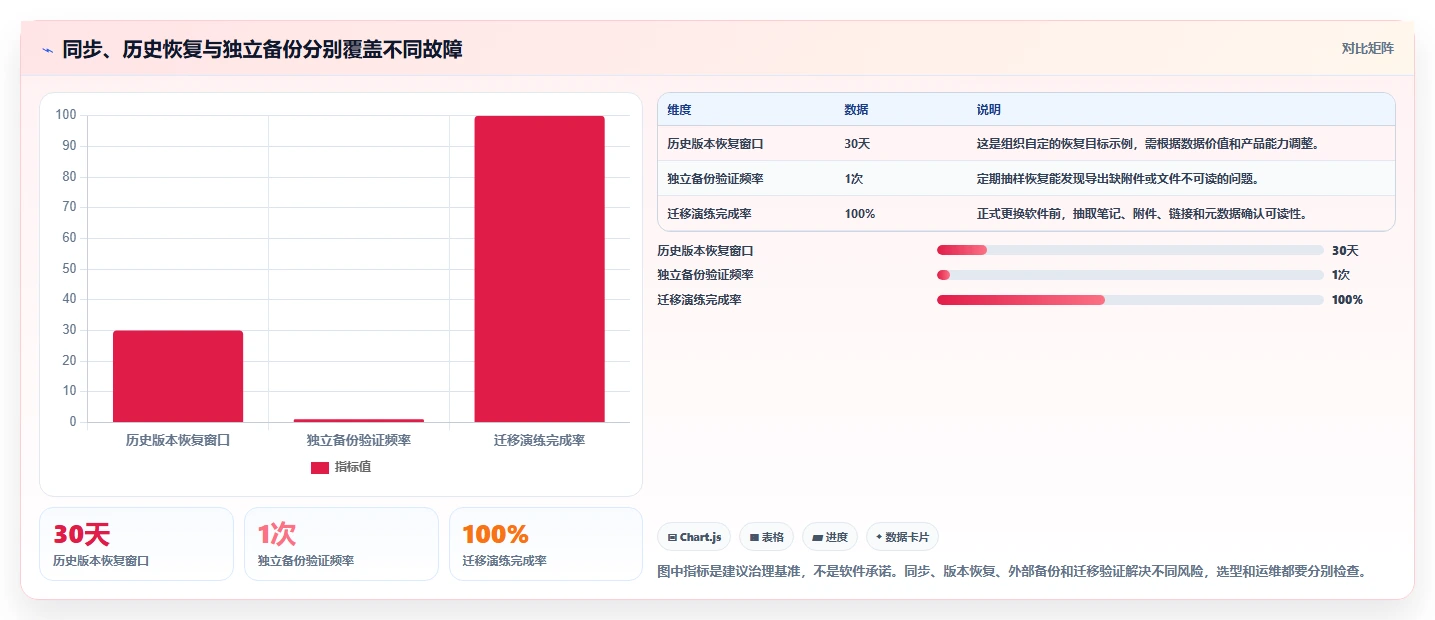1435x620 pixels.
Task: Click the 对比矩阵 label
Action: pyautogui.click(x=1367, y=48)
